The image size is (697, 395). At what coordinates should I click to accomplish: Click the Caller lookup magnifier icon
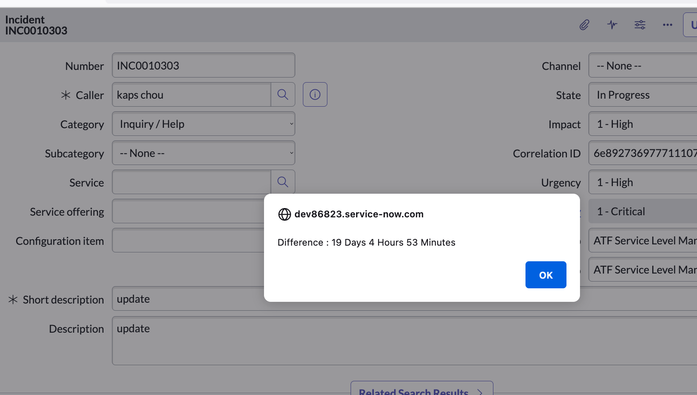pos(283,95)
